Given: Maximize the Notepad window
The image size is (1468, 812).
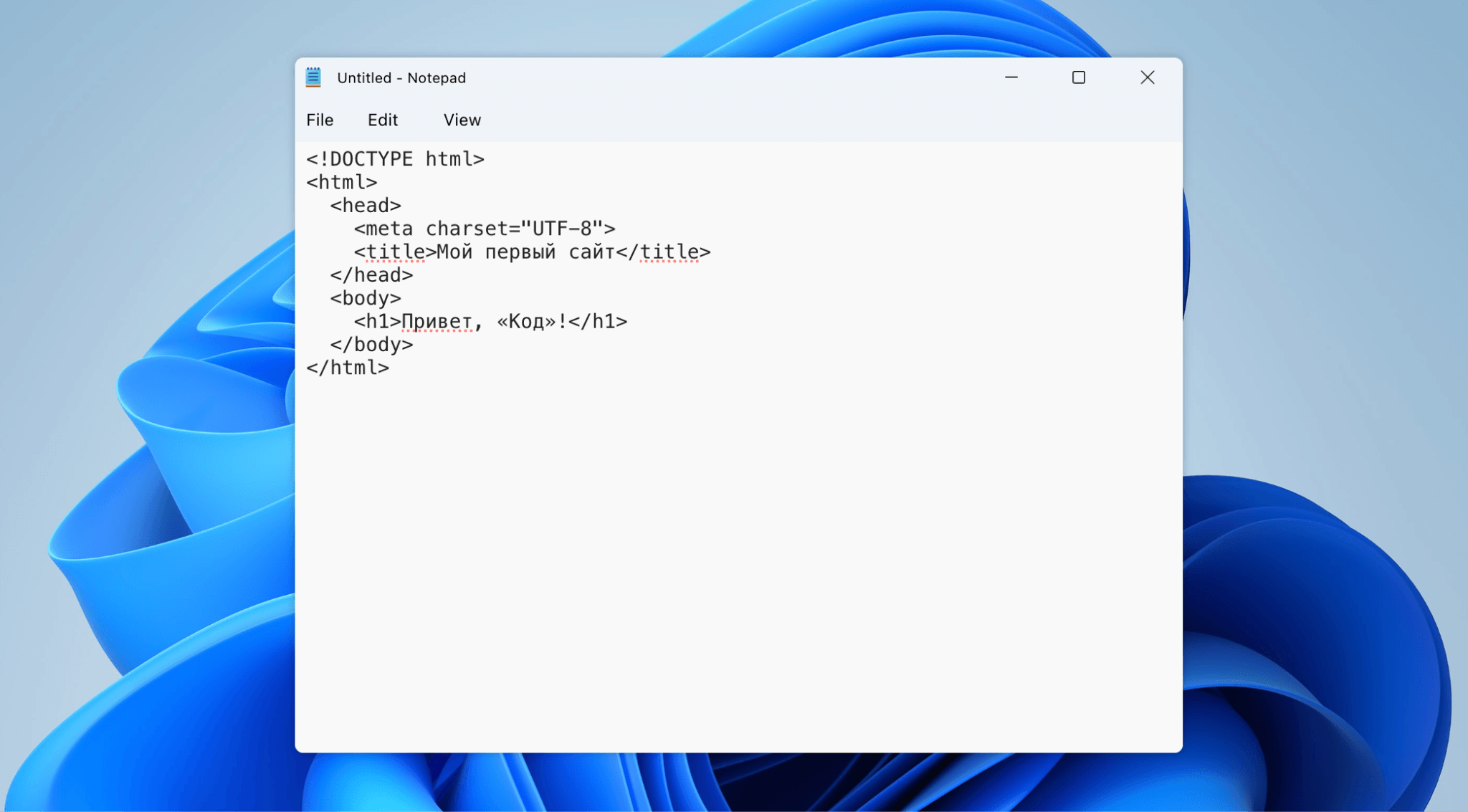Looking at the screenshot, I should [1079, 77].
